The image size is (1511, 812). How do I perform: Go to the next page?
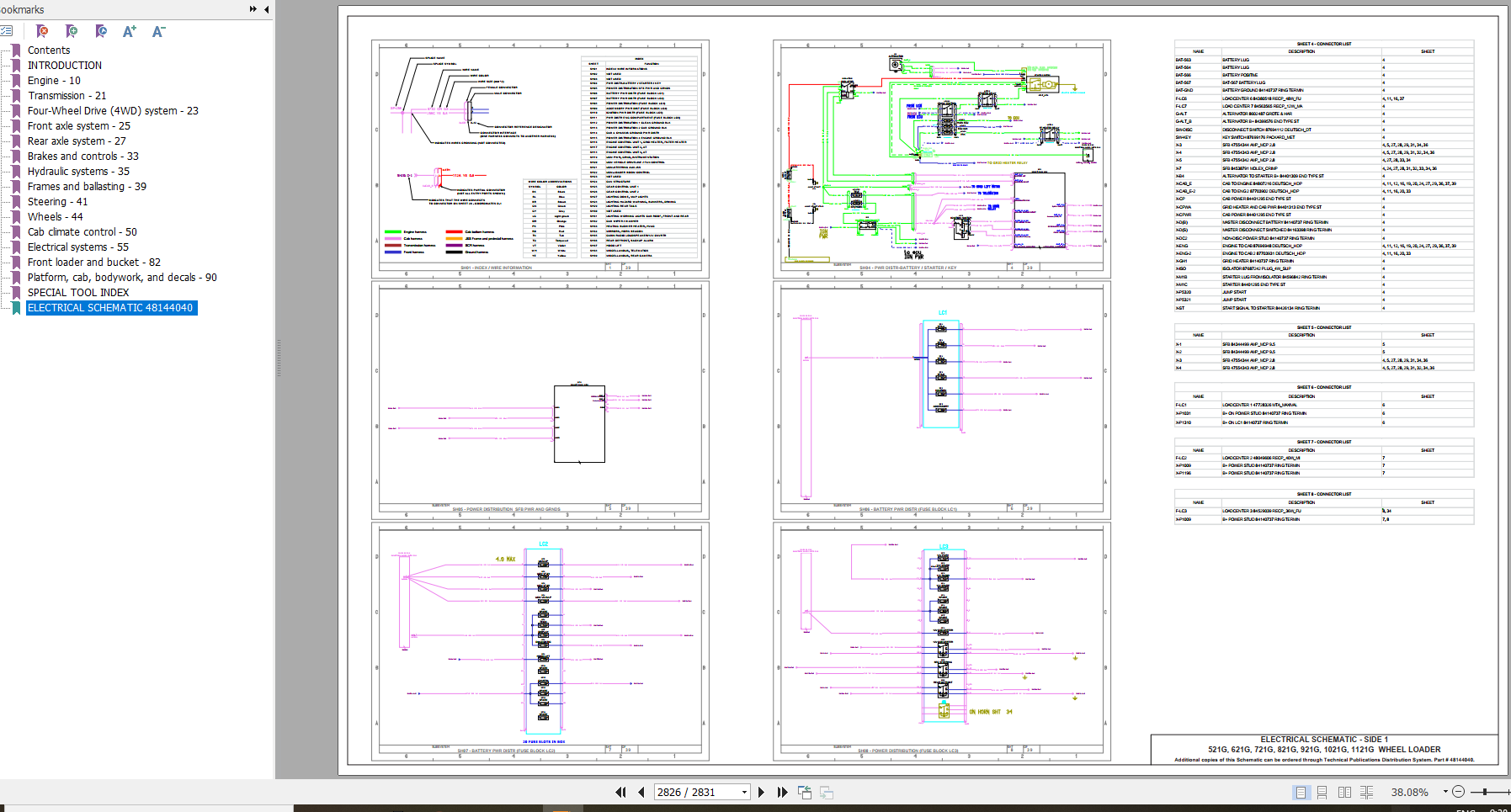click(761, 792)
